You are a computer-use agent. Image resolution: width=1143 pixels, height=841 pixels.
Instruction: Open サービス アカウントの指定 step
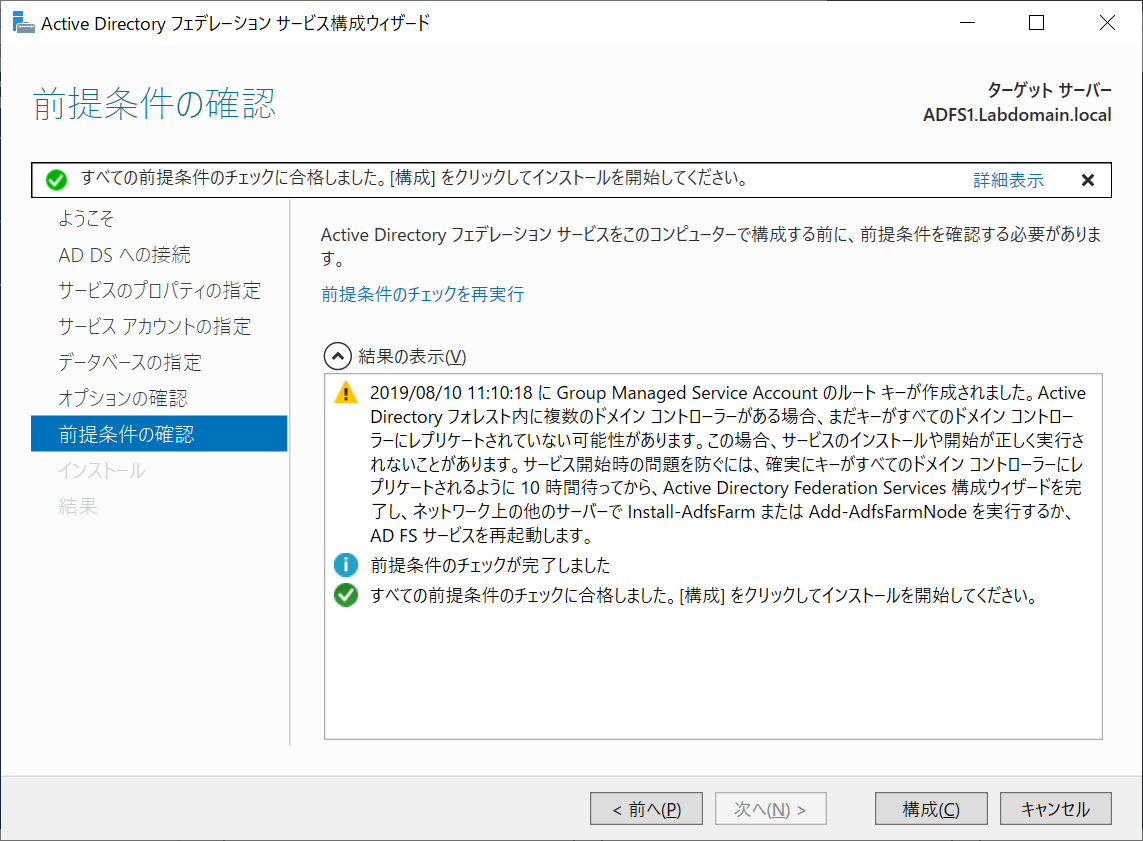tap(155, 326)
